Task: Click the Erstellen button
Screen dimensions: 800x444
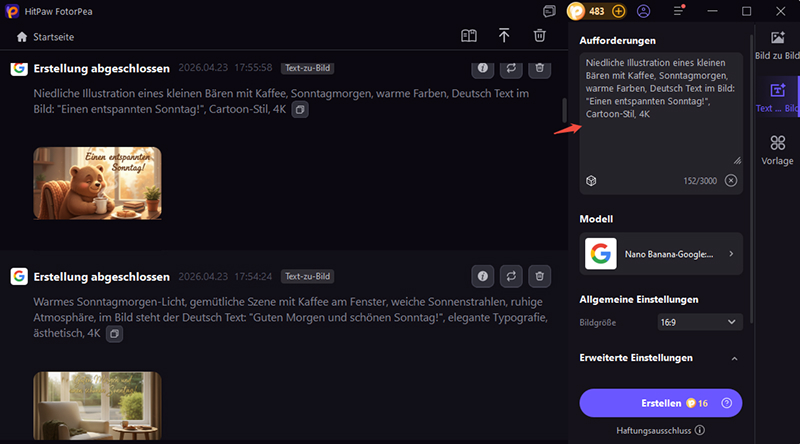Action: click(661, 403)
